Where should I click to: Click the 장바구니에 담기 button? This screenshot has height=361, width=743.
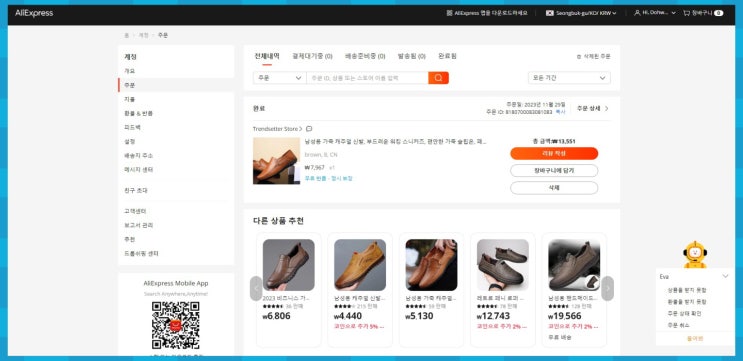click(554, 171)
